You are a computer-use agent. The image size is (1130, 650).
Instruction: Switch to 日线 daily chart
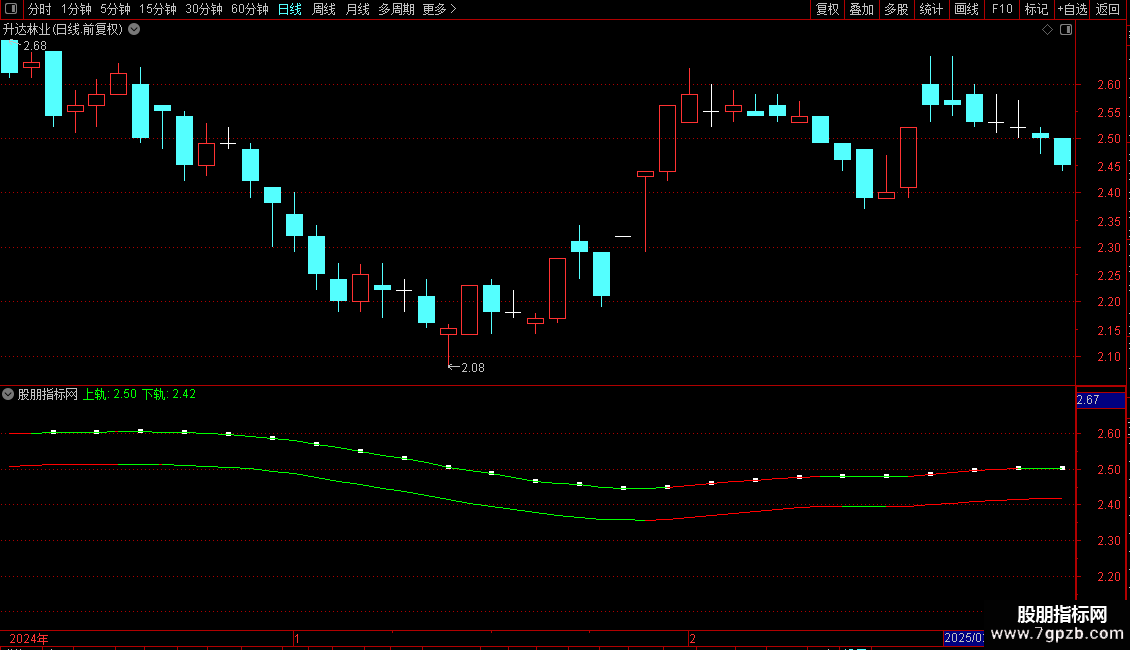coord(290,9)
